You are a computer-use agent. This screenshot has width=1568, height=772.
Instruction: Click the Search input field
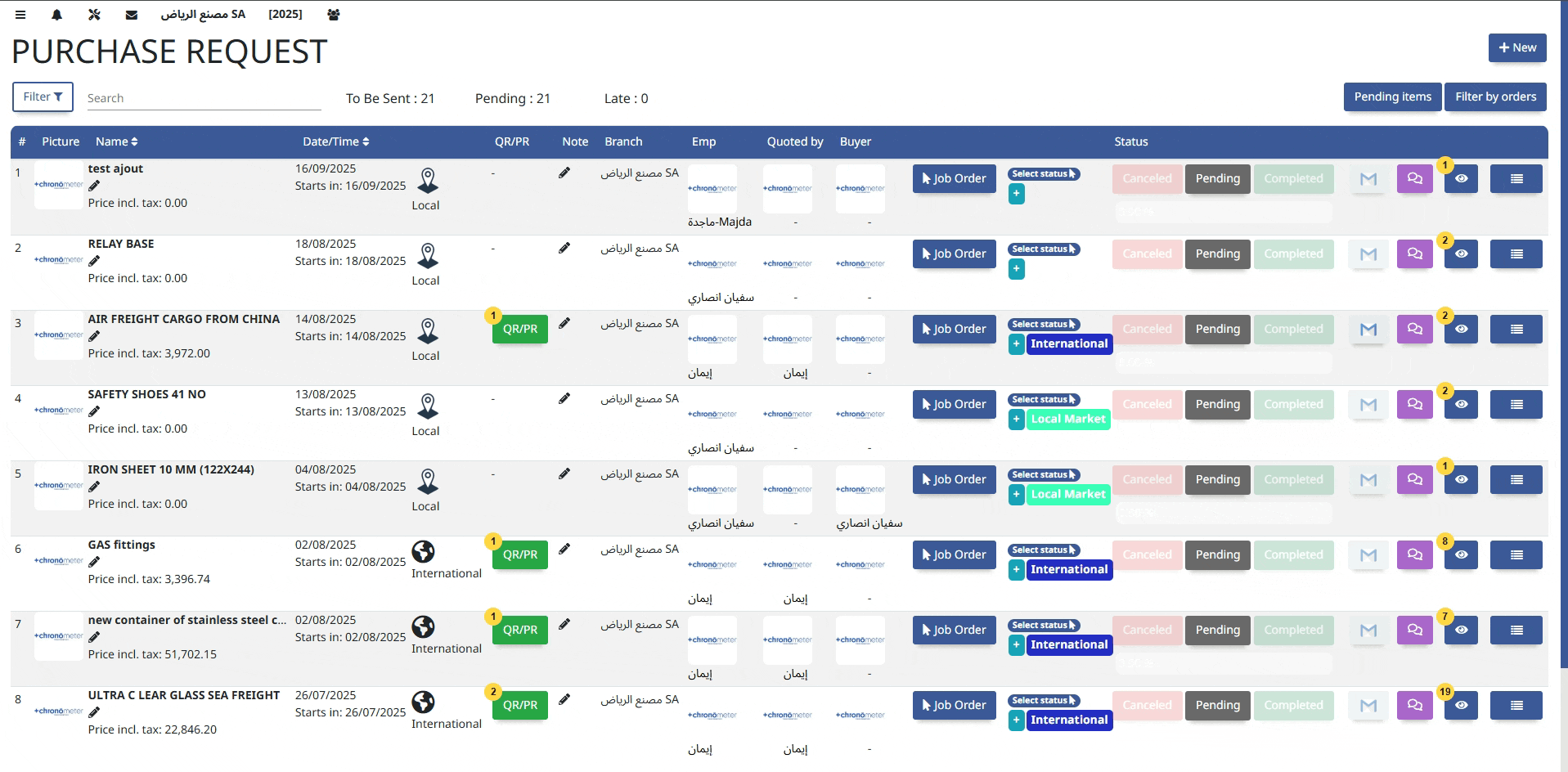point(204,98)
